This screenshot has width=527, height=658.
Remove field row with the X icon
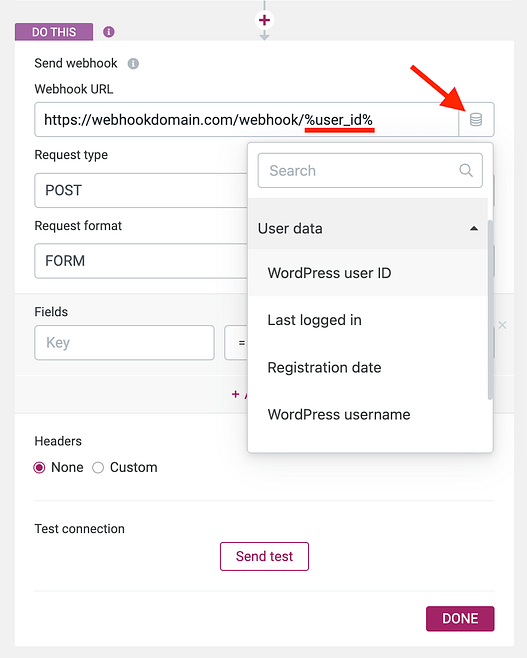[502, 325]
